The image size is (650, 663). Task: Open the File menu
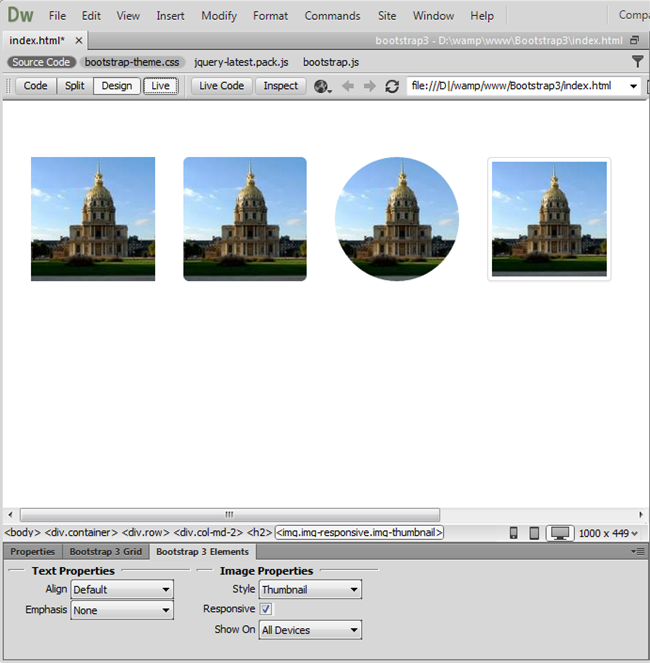[57, 16]
